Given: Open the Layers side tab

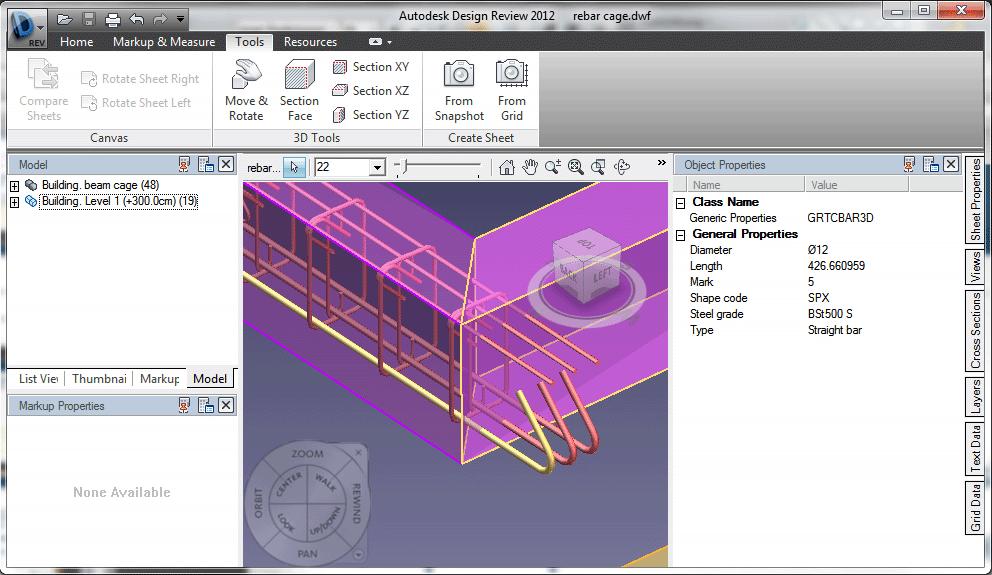Looking at the screenshot, I should tap(975, 397).
